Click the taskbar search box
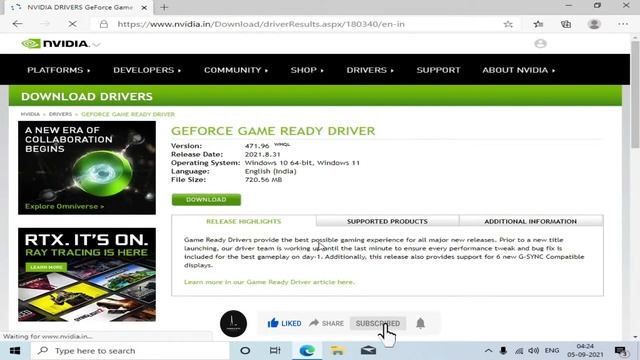 [x=131, y=351]
